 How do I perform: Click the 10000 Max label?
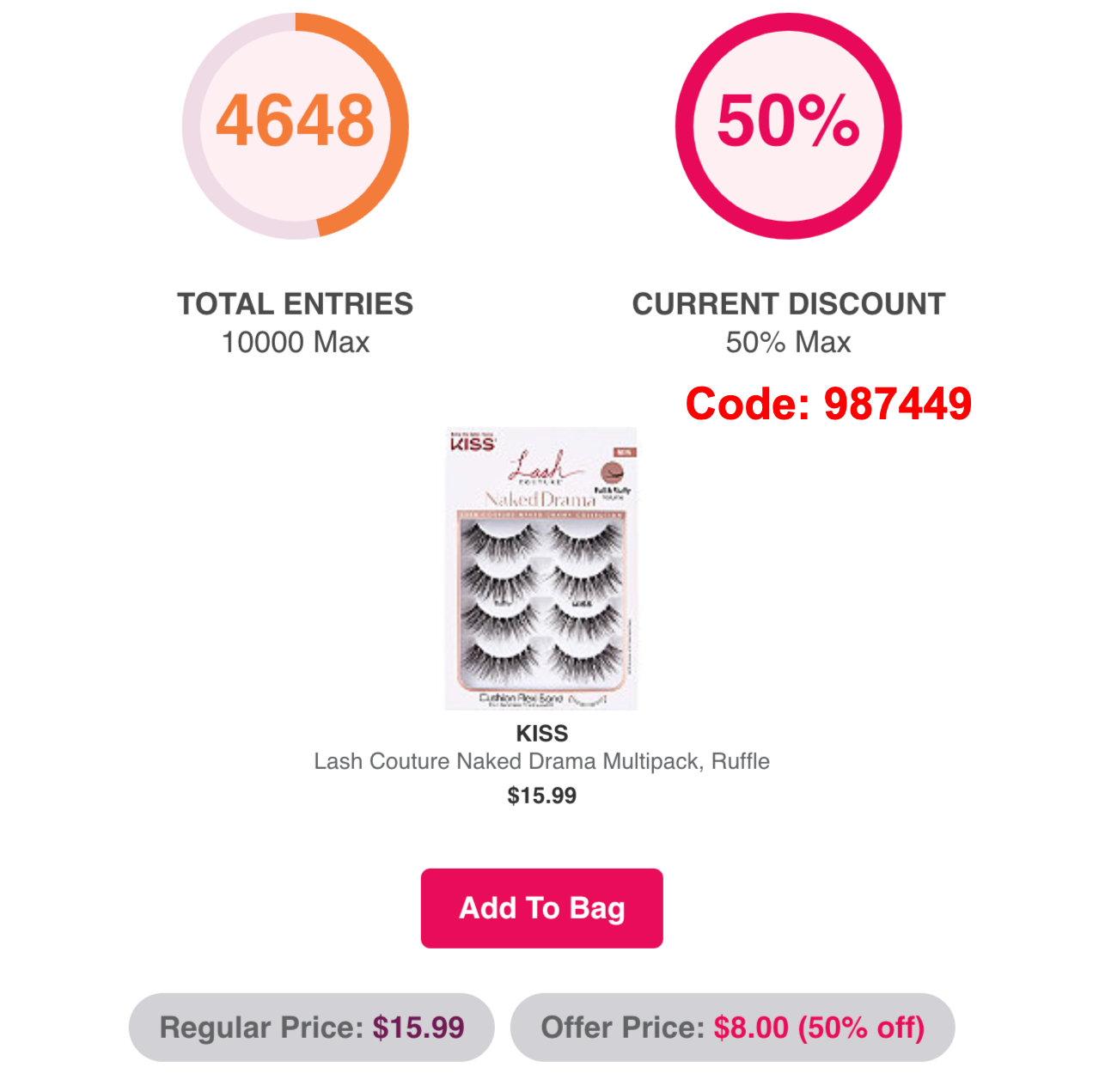[x=295, y=343]
